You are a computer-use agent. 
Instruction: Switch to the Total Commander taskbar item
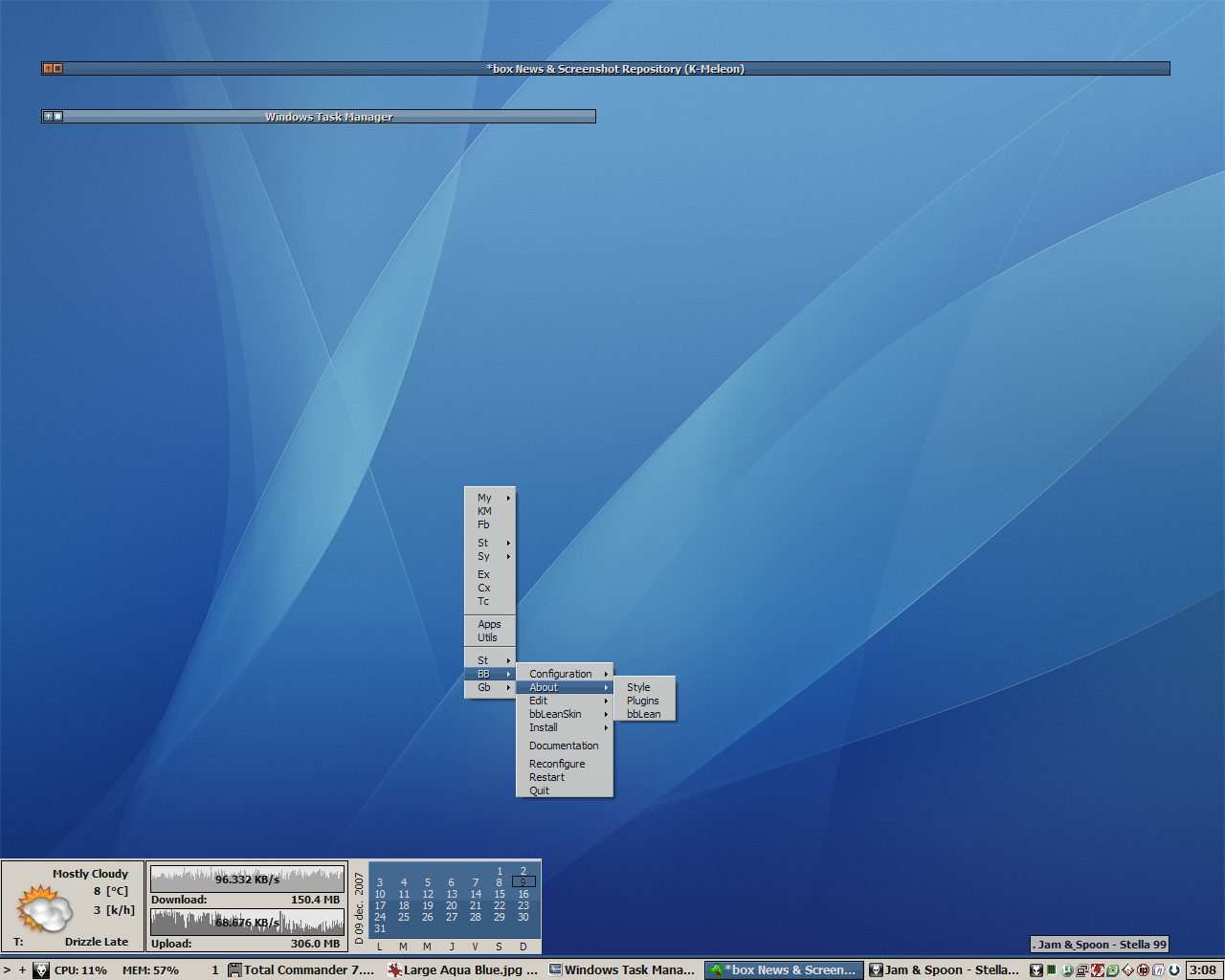[301, 969]
